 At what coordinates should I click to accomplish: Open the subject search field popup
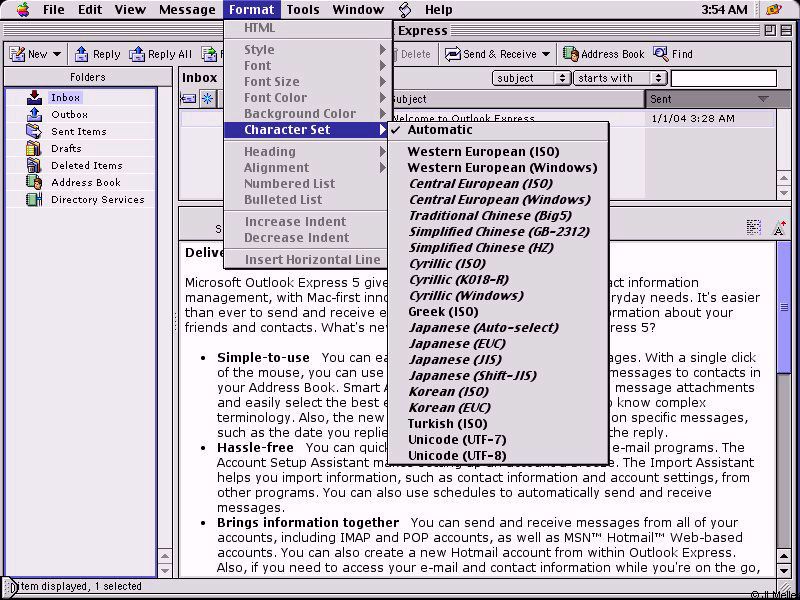(531, 78)
